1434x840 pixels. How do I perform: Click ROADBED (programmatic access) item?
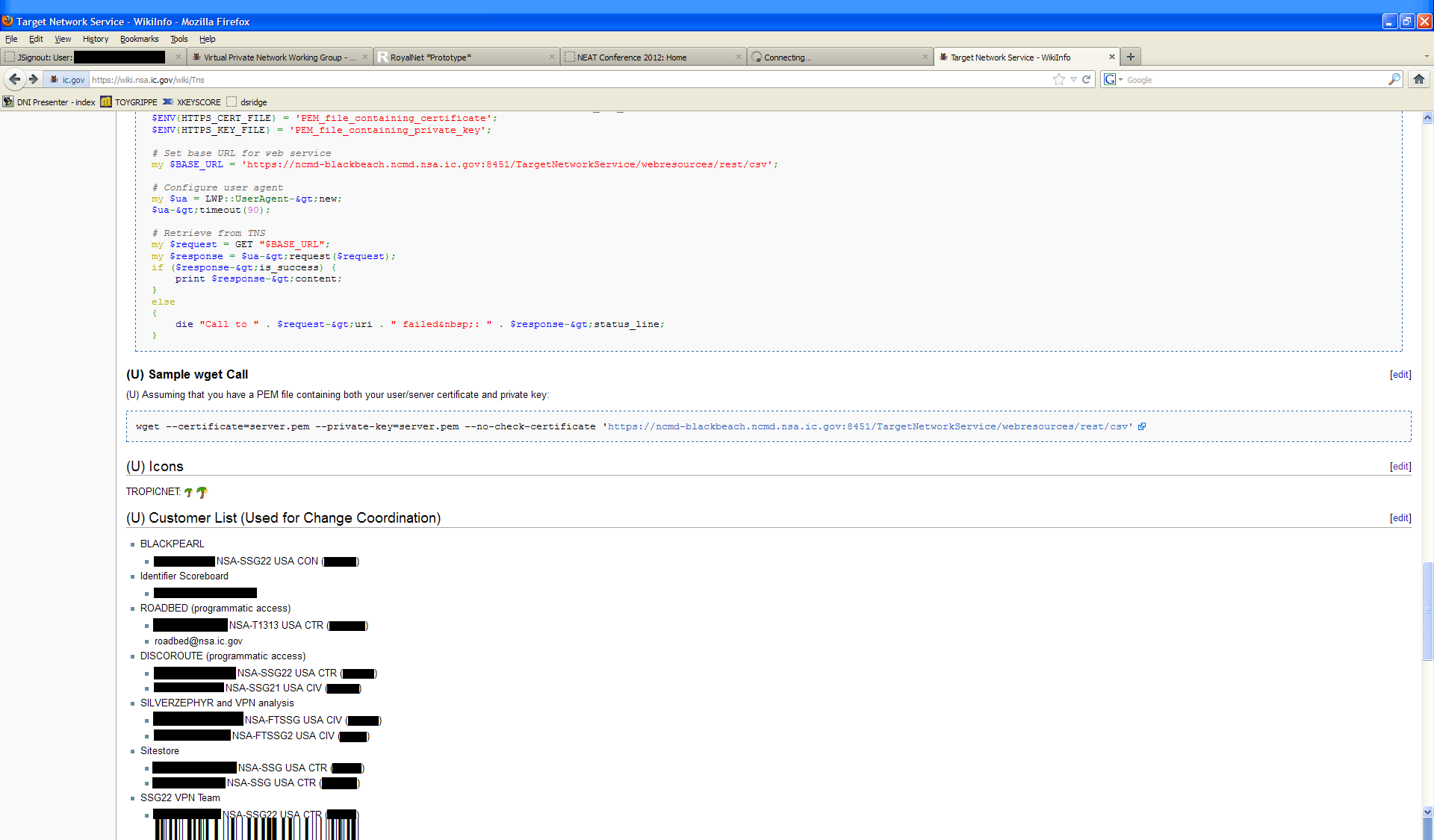(x=215, y=609)
